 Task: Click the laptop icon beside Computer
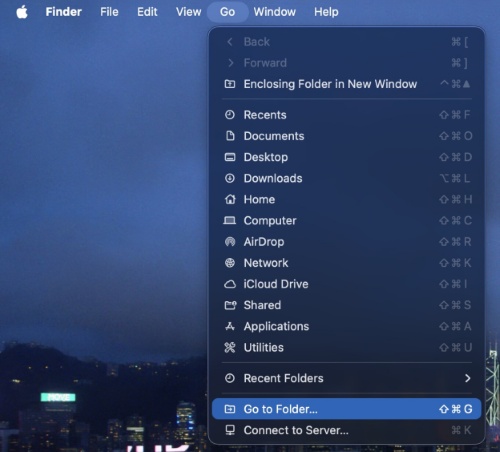(x=229, y=220)
